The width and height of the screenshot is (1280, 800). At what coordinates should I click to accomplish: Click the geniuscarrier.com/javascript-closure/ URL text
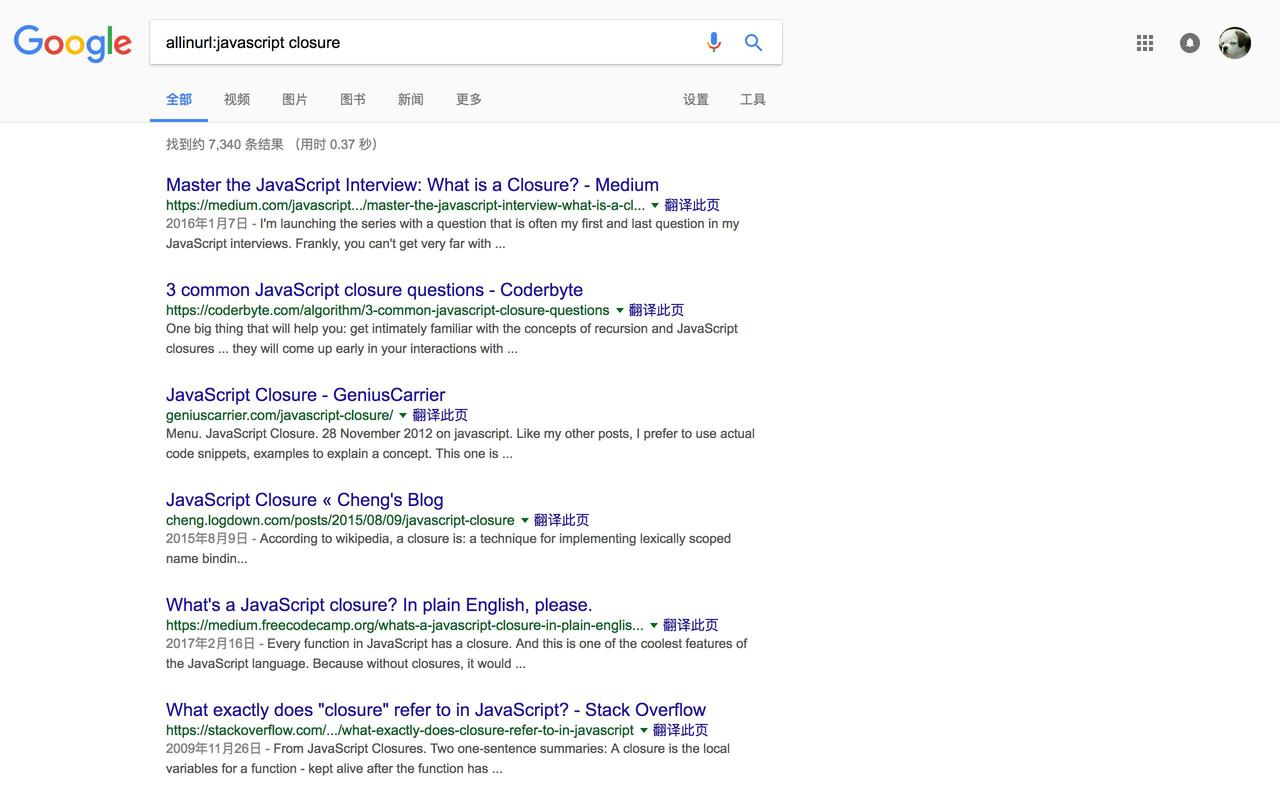coord(279,415)
